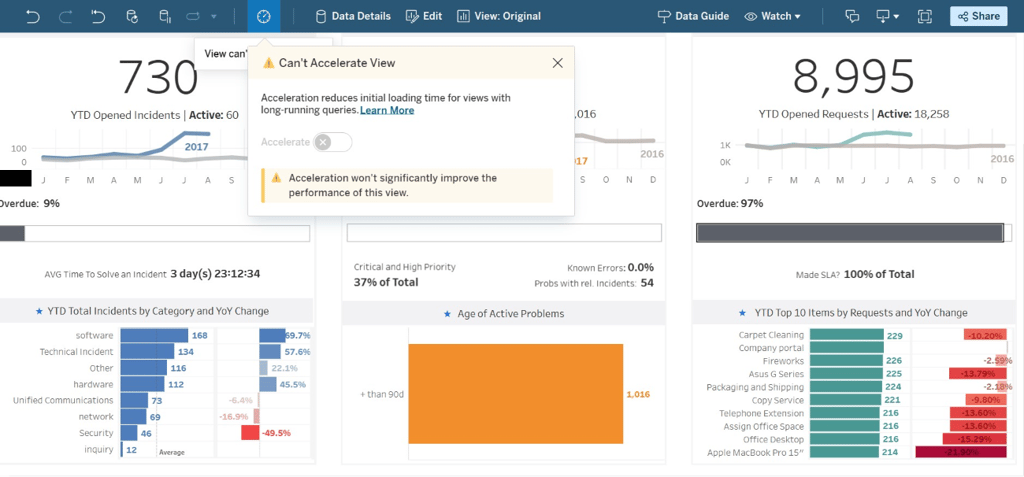The image size is (1024, 477).
Task: Open the replay speed dropdown arrow
Action: [x=214, y=16]
